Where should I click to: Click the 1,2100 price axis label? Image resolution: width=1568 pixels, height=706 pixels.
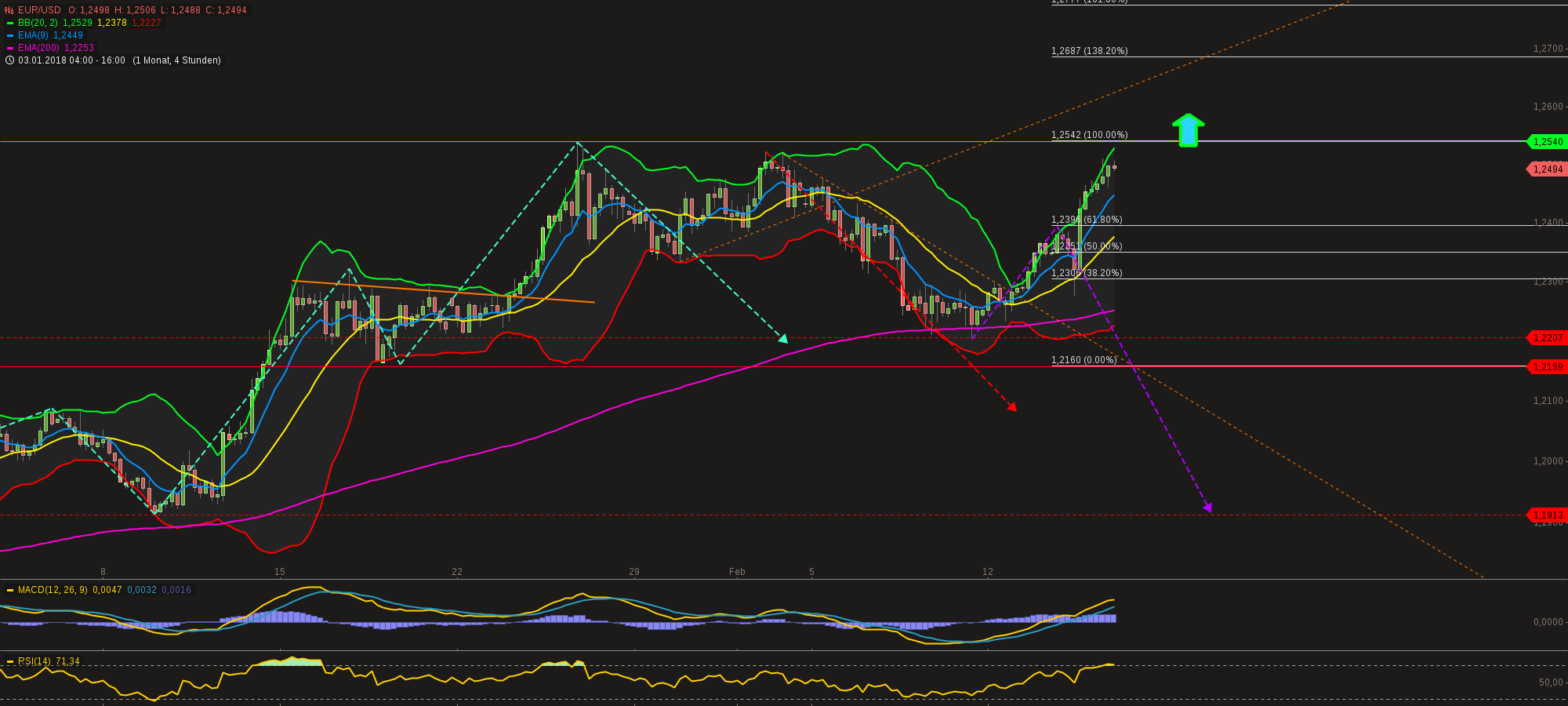pos(1548,401)
